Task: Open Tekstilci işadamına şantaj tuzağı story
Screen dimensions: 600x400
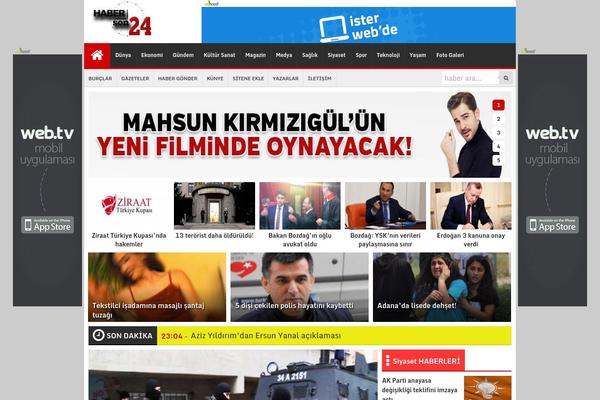Action: point(157,287)
